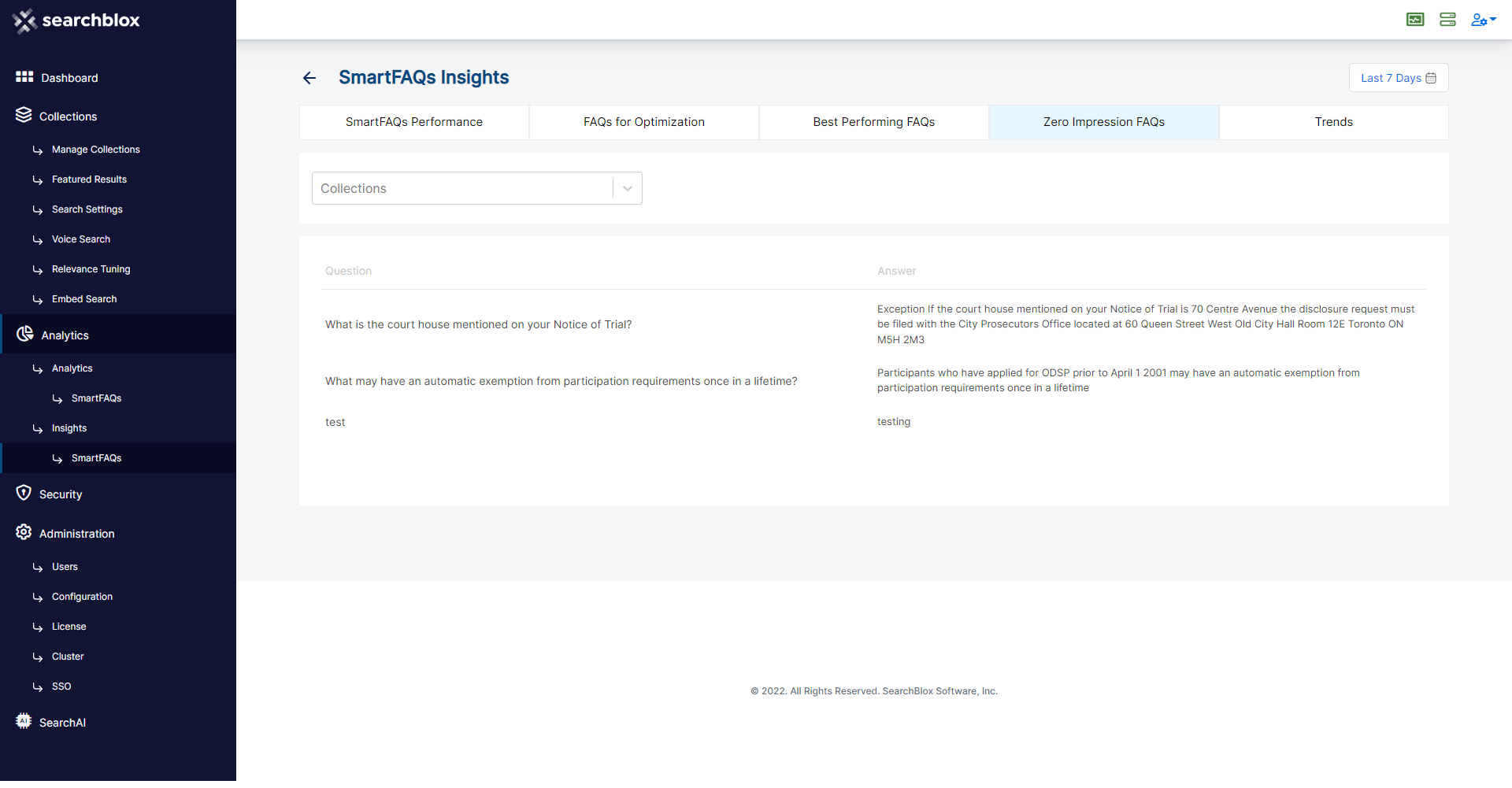Click the Collections stack icon
1512x788 pixels.
pyautogui.click(x=24, y=115)
